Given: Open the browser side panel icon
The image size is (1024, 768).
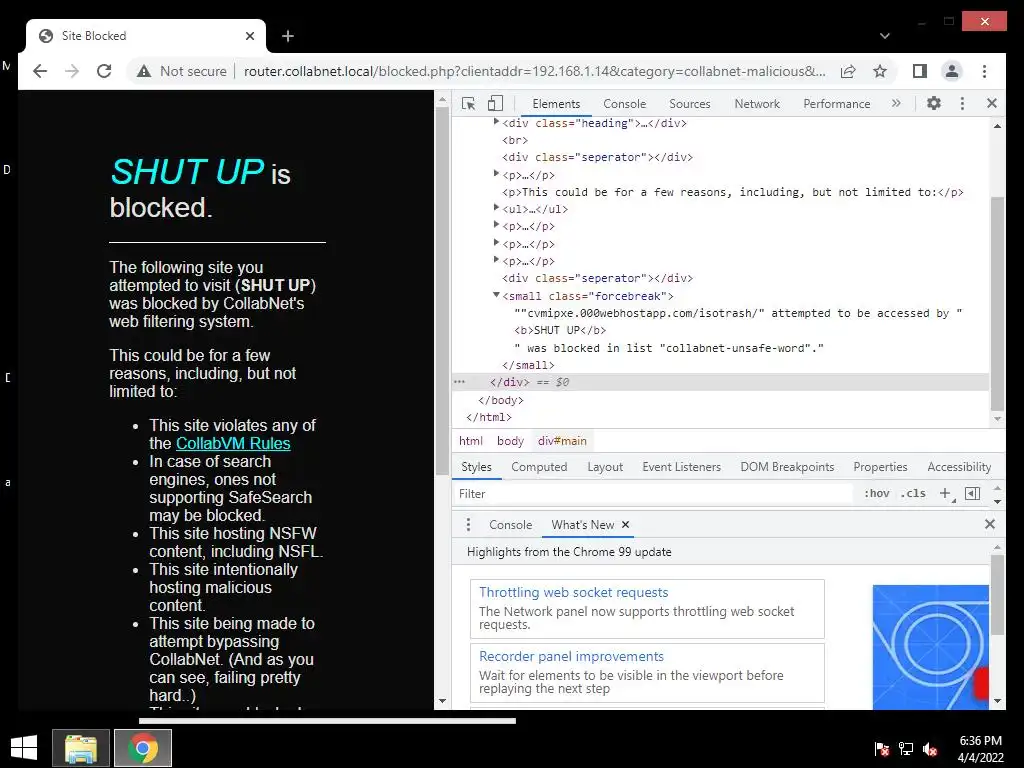Looking at the screenshot, I should [920, 71].
